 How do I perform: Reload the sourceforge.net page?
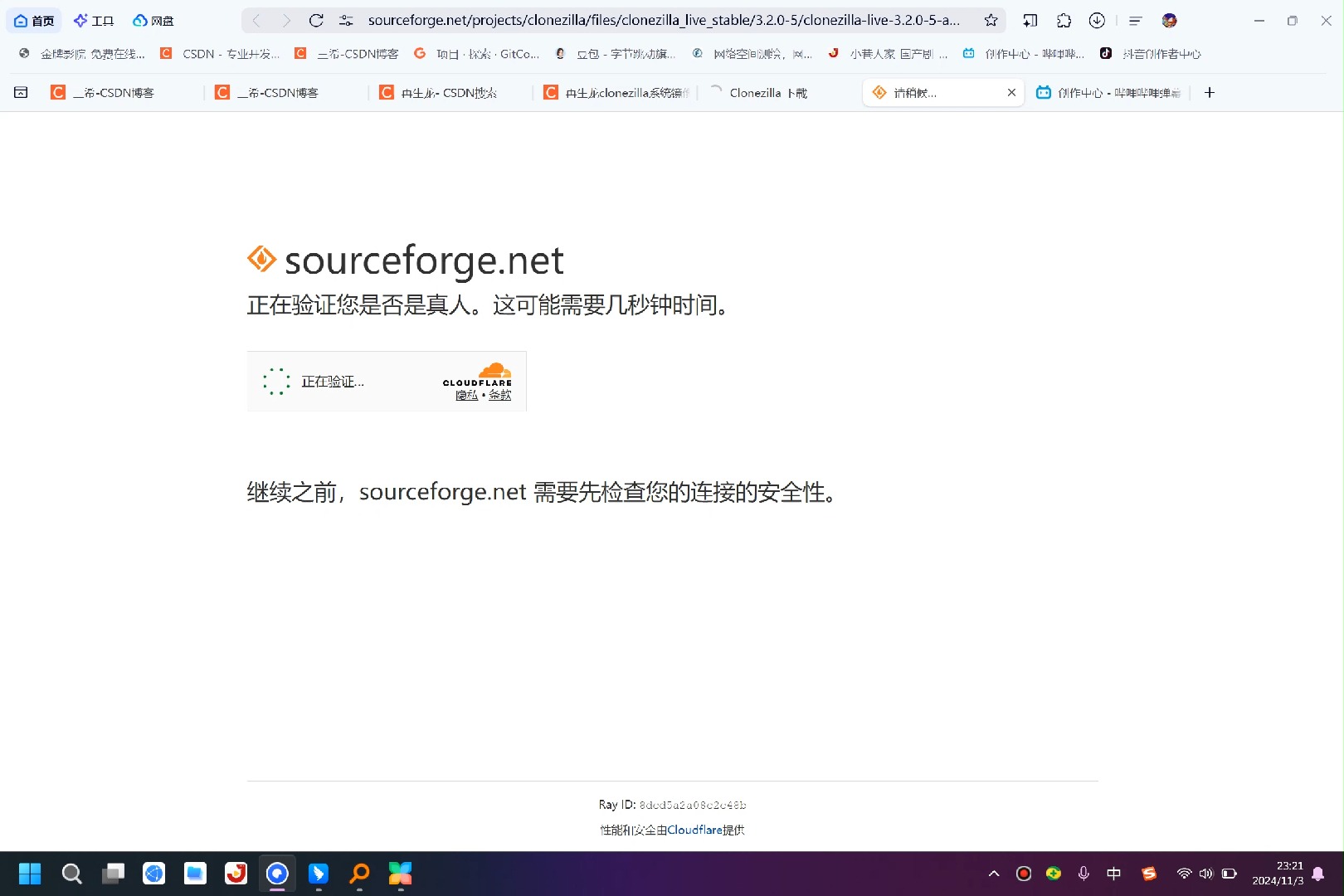click(x=316, y=21)
